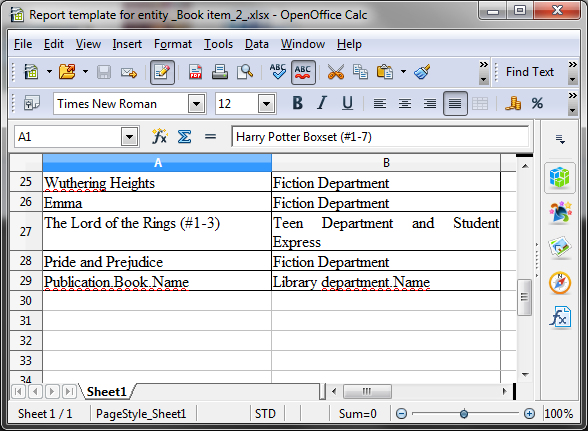Adjust the zoom slider handle
This screenshot has width=588, height=431.
(464, 414)
